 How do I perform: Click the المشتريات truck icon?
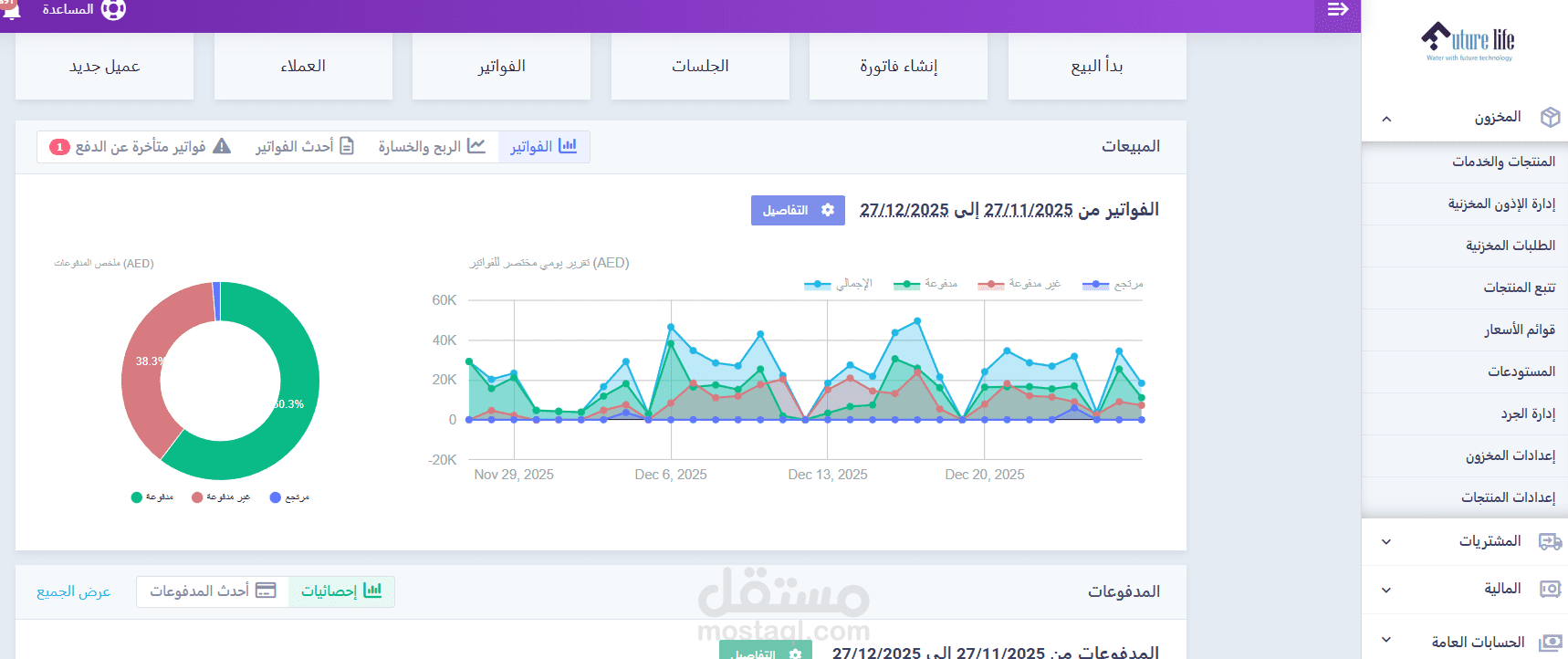[1550, 541]
